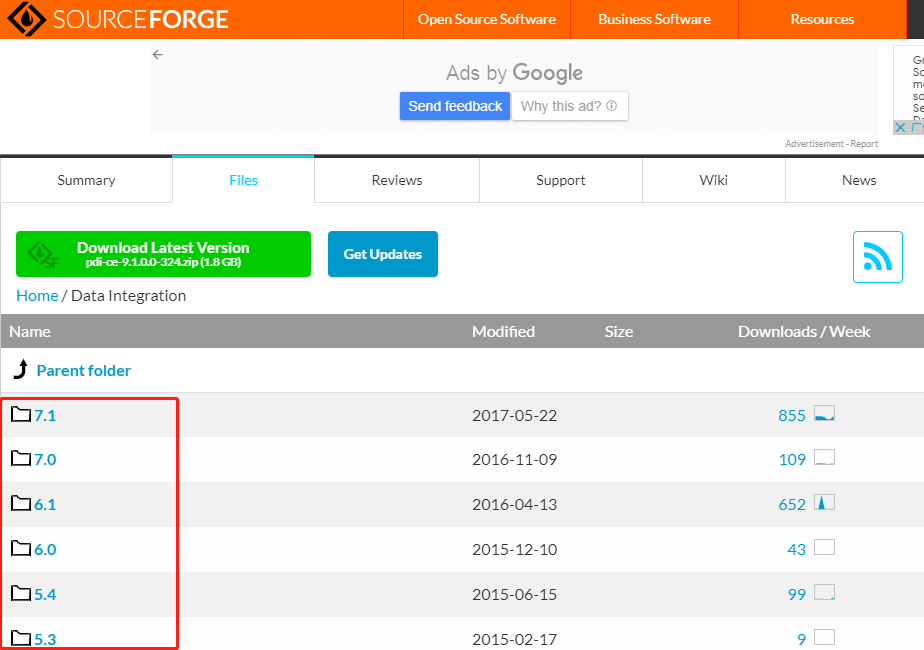Click the SOURCEFORGE wordmark text
This screenshot has width=924, height=650.
[x=140, y=19]
